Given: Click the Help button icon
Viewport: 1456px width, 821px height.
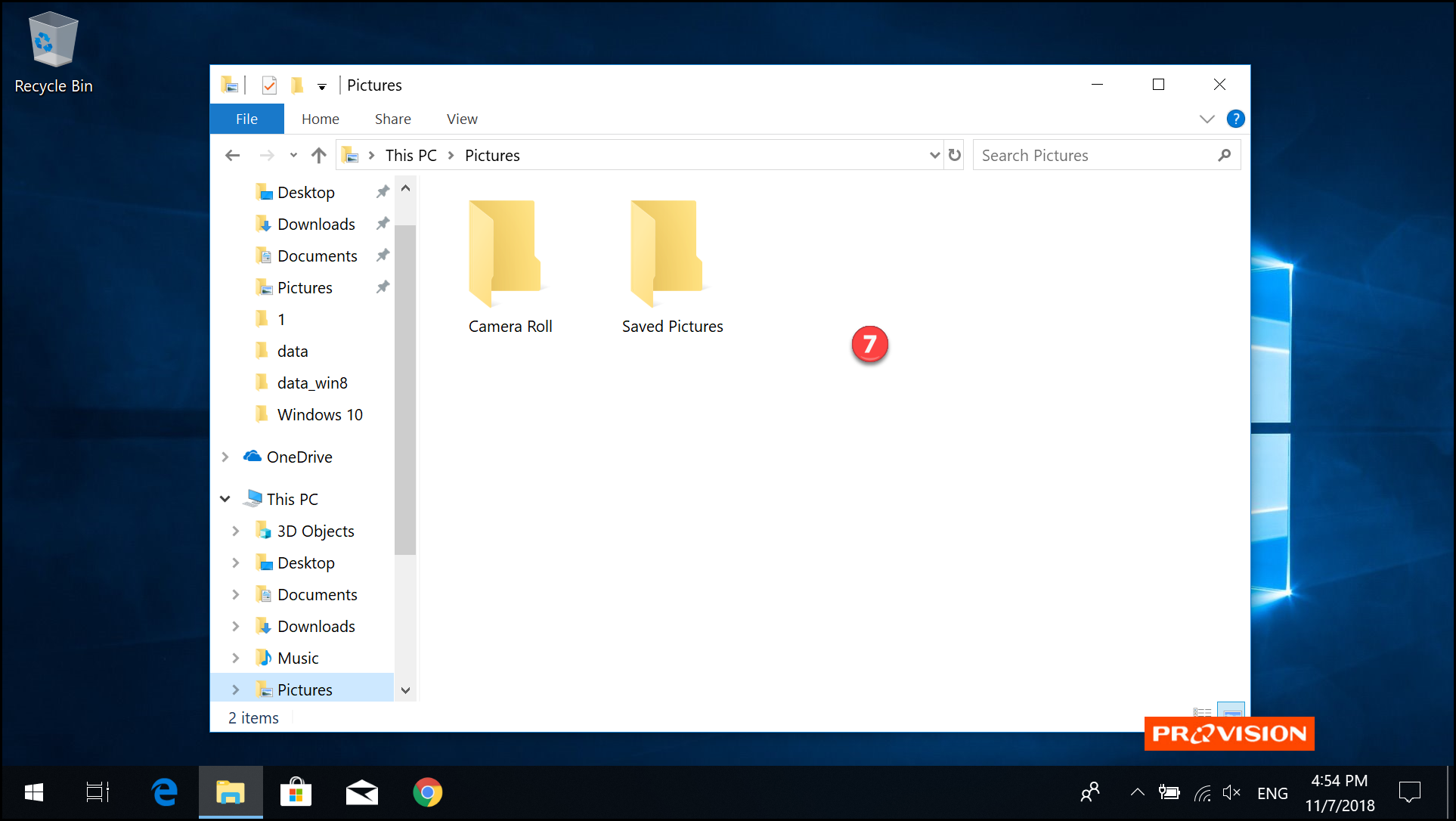Looking at the screenshot, I should tap(1236, 118).
